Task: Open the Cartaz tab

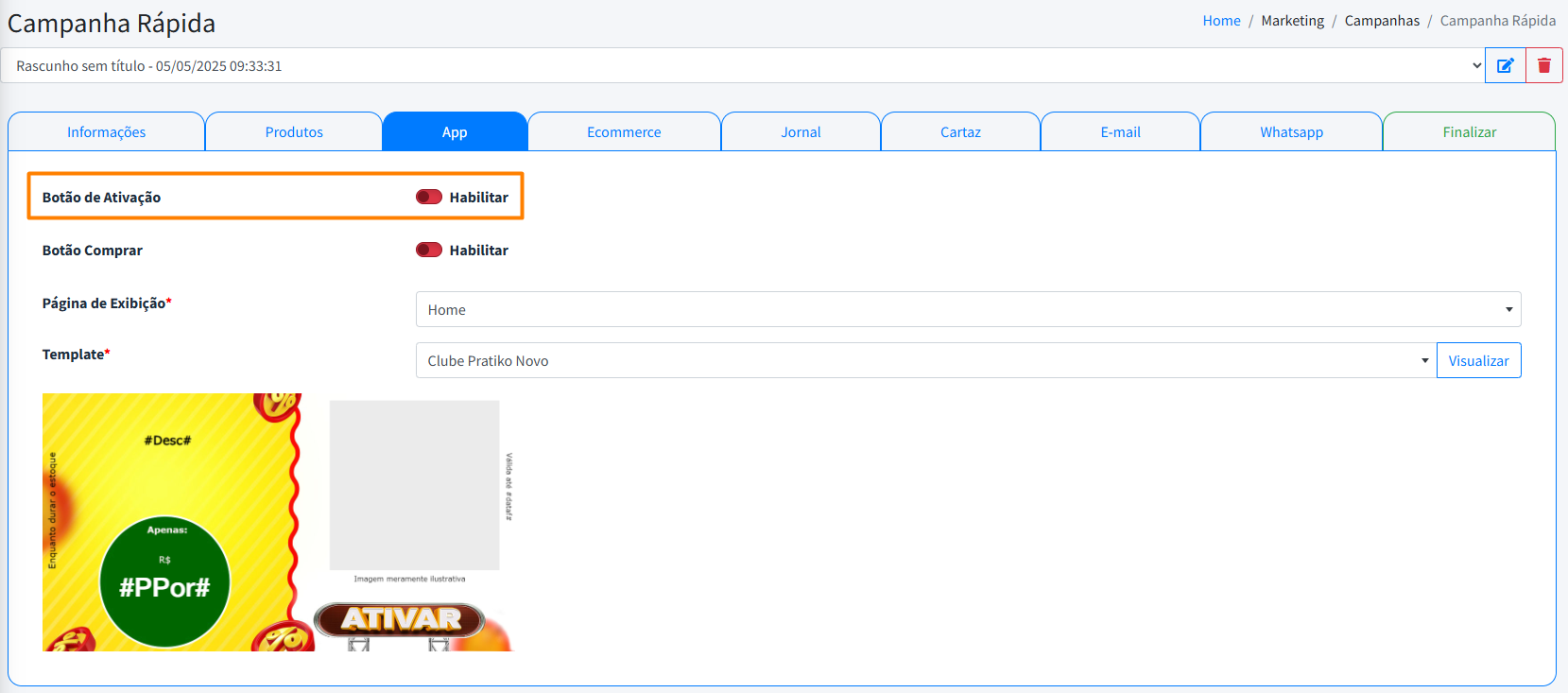Action: pyautogui.click(x=960, y=132)
